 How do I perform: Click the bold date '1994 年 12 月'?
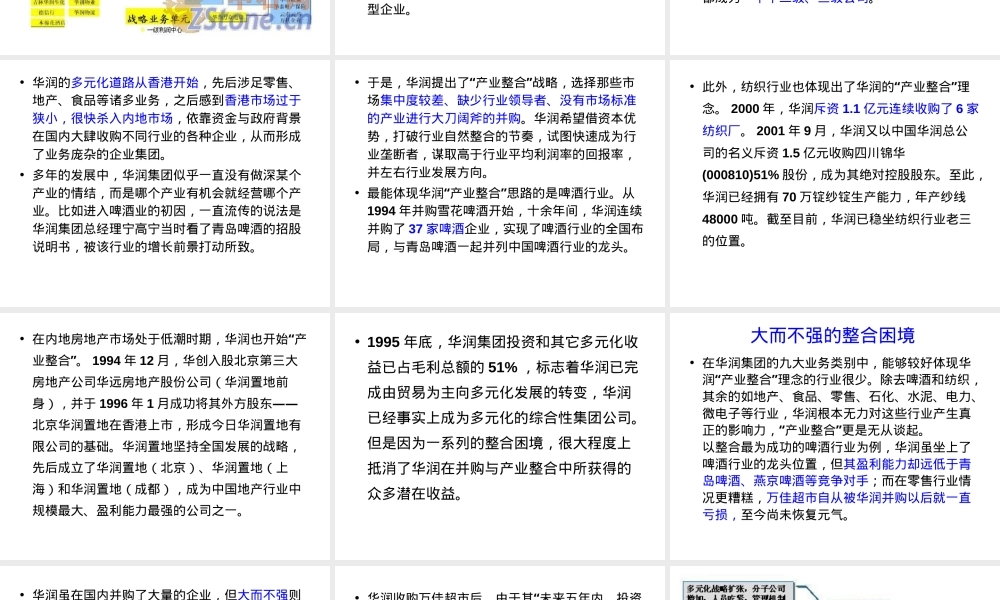pos(131,360)
